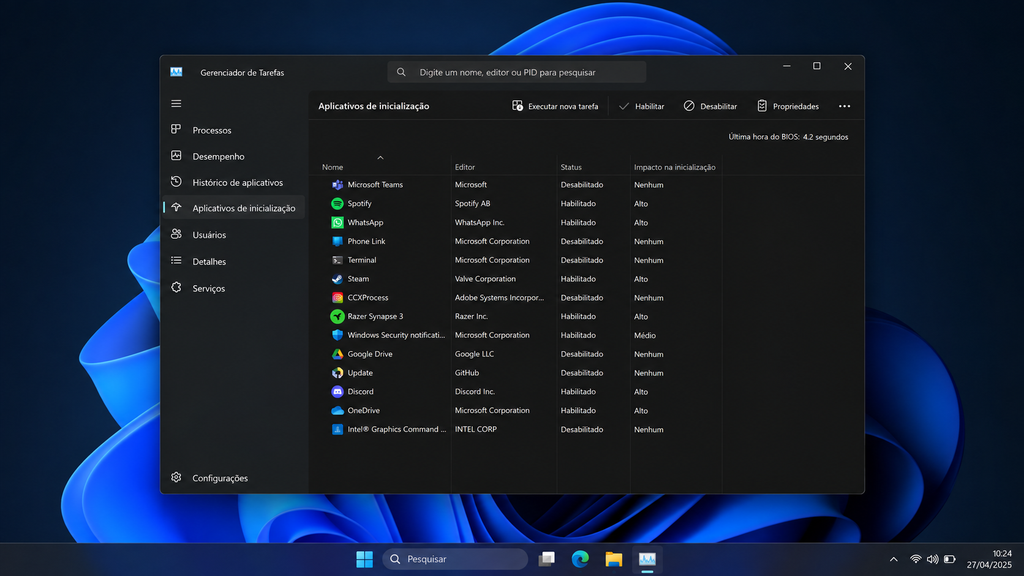Click the CCXProcess Adobe icon
Image resolution: width=1024 pixels, height=576 pixels.
click(x=337, y=298)
